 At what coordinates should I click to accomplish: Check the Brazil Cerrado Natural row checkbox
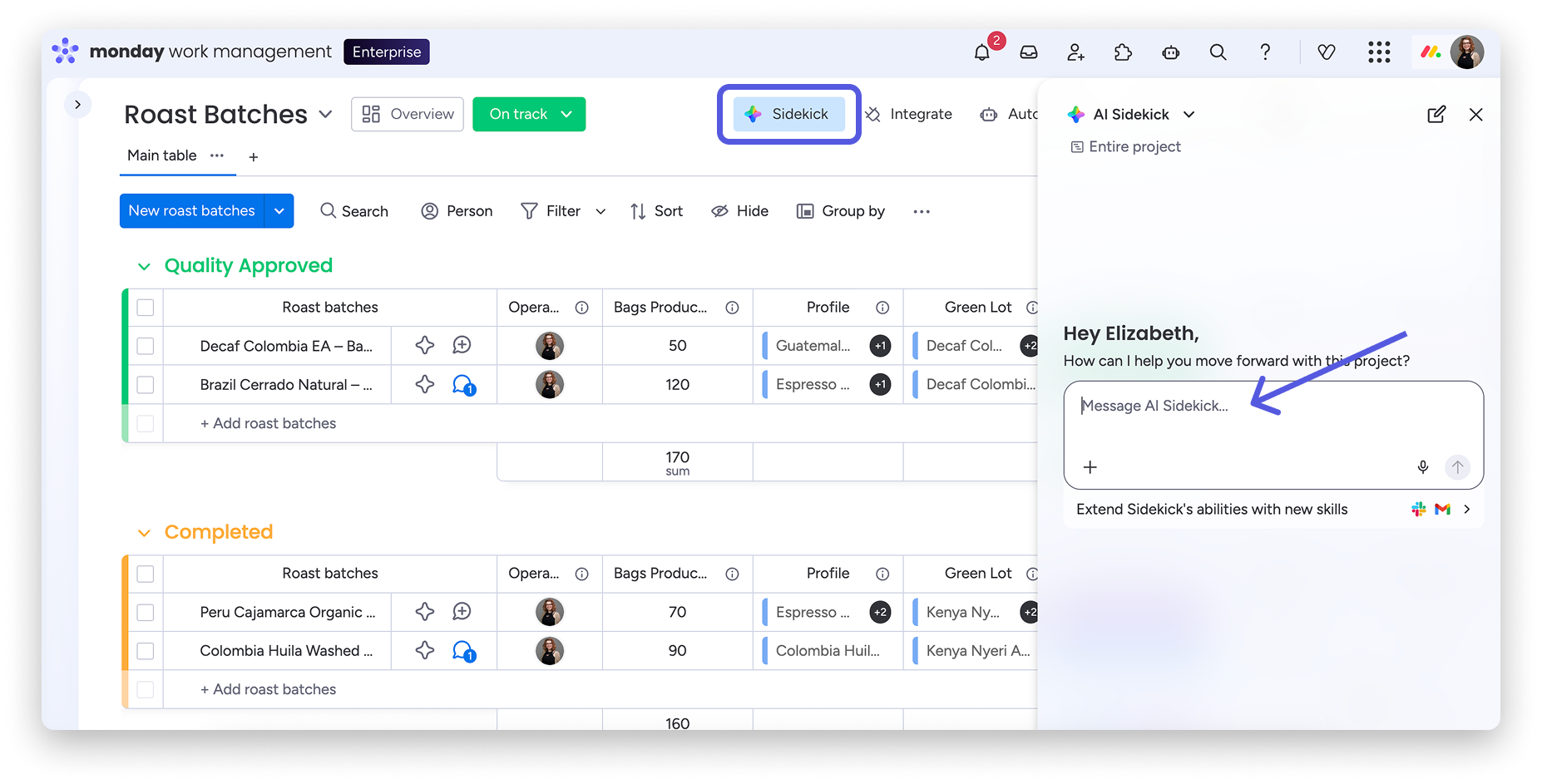[146, 385]
